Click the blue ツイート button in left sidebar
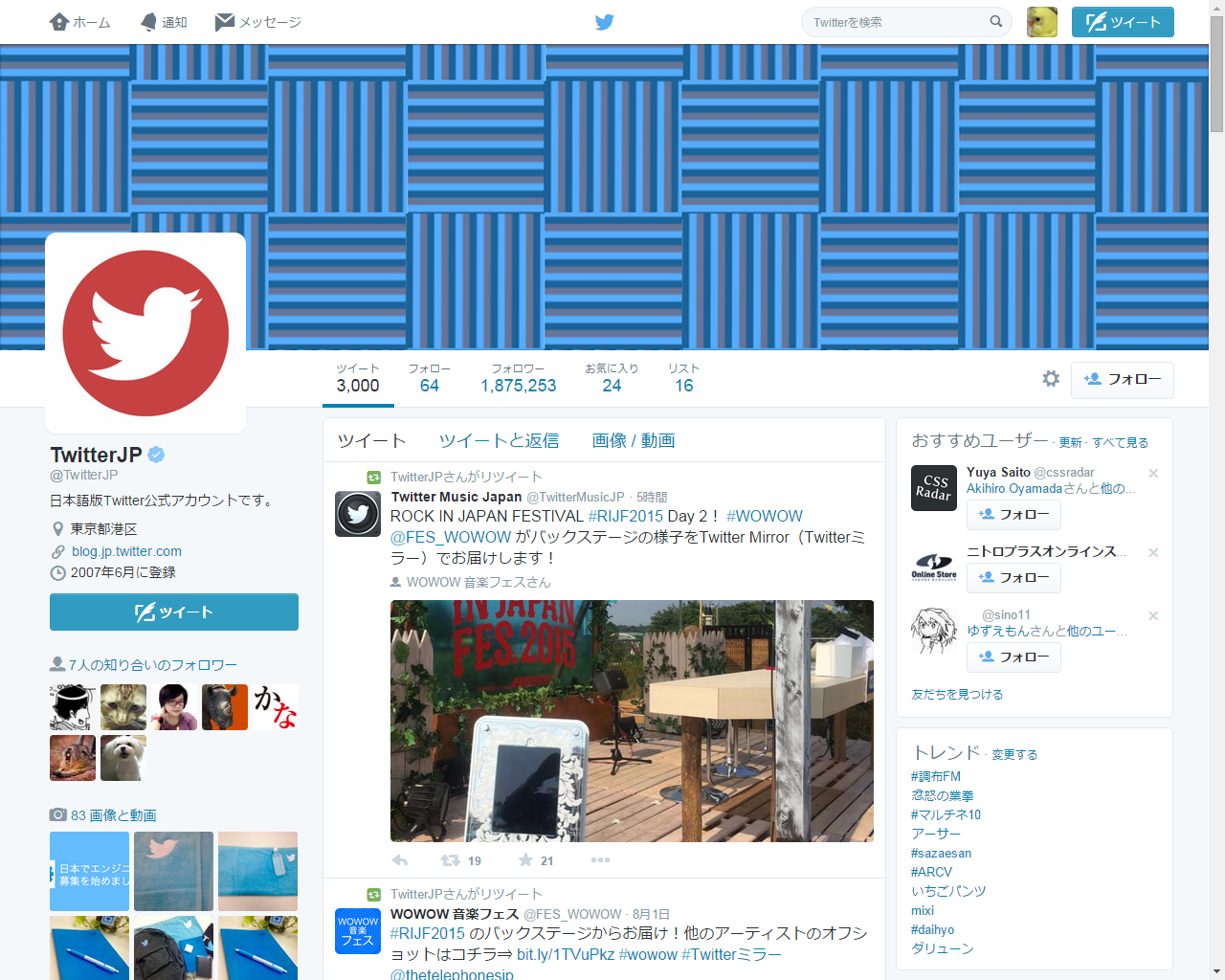The width and height of the screenshot is (1225, 980). (174, 612)
